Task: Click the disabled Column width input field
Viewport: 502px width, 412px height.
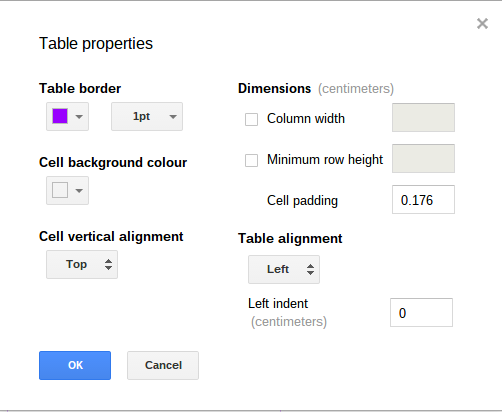Action: [x=423, y=117]
